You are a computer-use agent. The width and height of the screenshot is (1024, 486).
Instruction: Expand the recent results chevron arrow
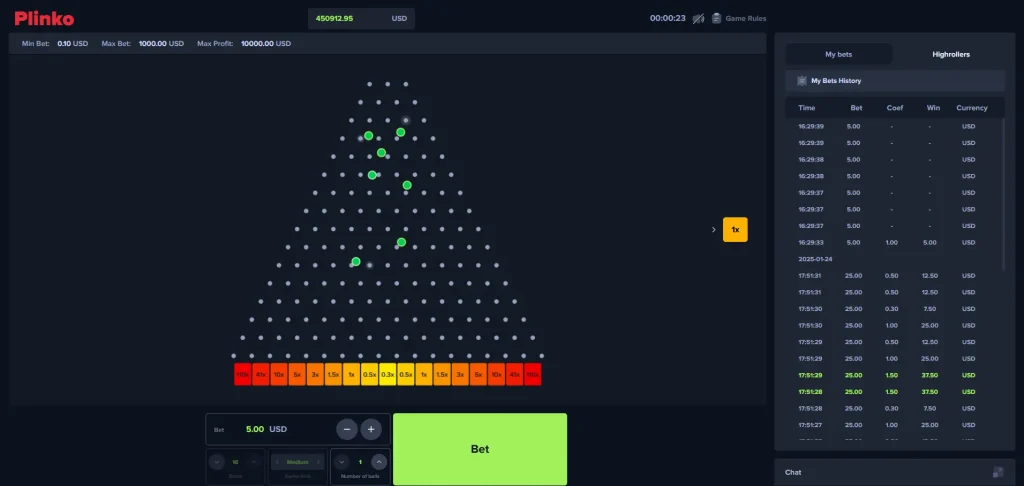(713, 229)
